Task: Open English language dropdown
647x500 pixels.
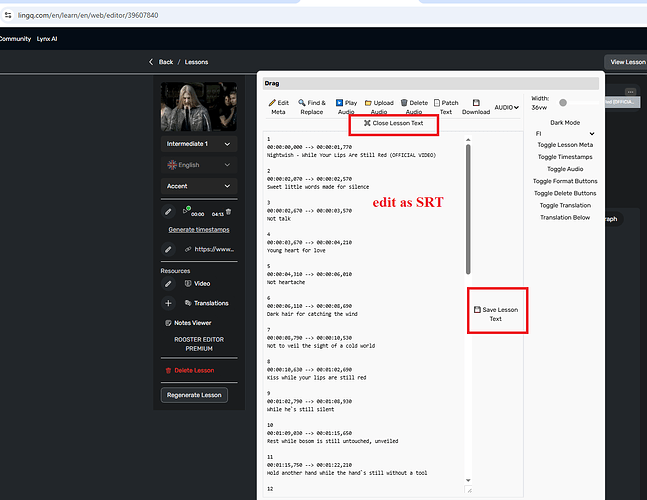Action: pos(199,165)
